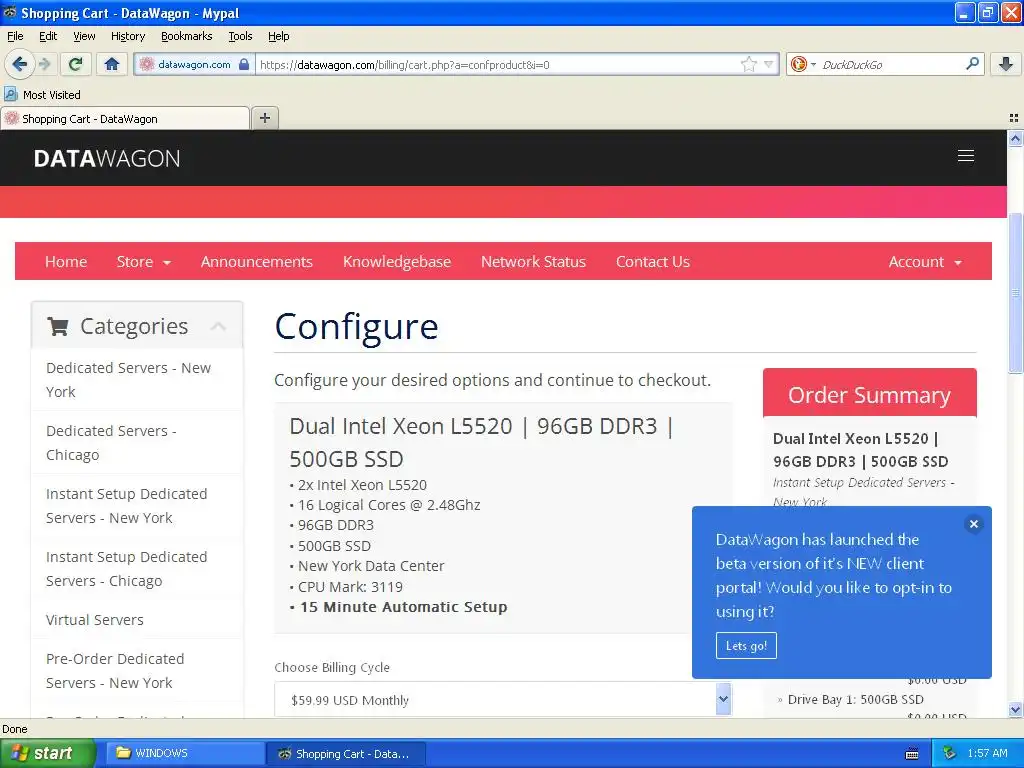Select Instant Setup Dedicated Servers - New York

[136, 505]
